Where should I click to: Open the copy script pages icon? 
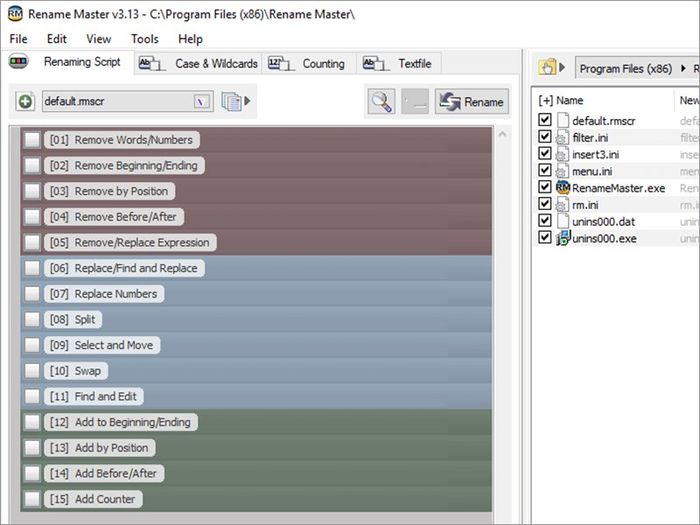pyautogui.click(x=231, y=101)
